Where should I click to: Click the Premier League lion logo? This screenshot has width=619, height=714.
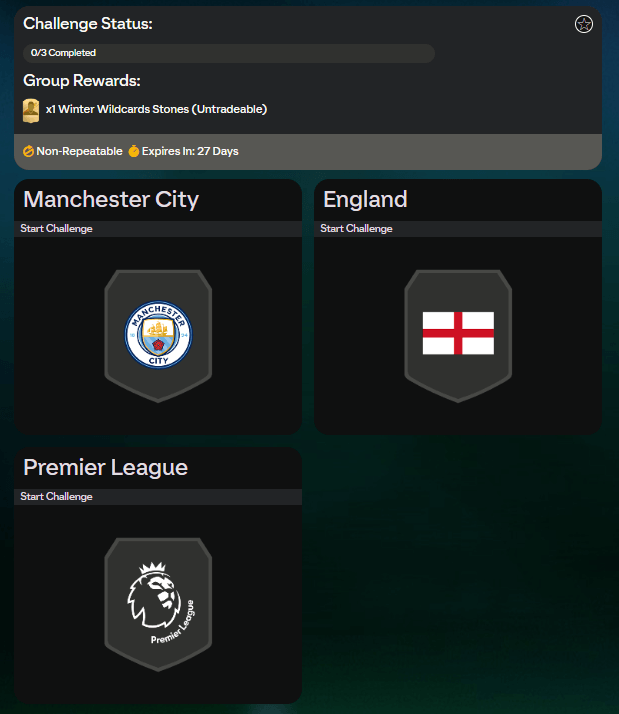tap(160, 602)
